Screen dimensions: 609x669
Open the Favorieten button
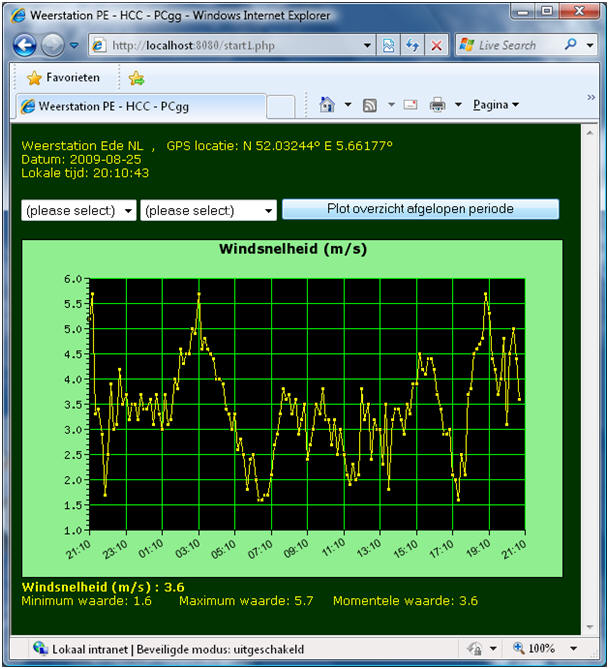(63, 78)
